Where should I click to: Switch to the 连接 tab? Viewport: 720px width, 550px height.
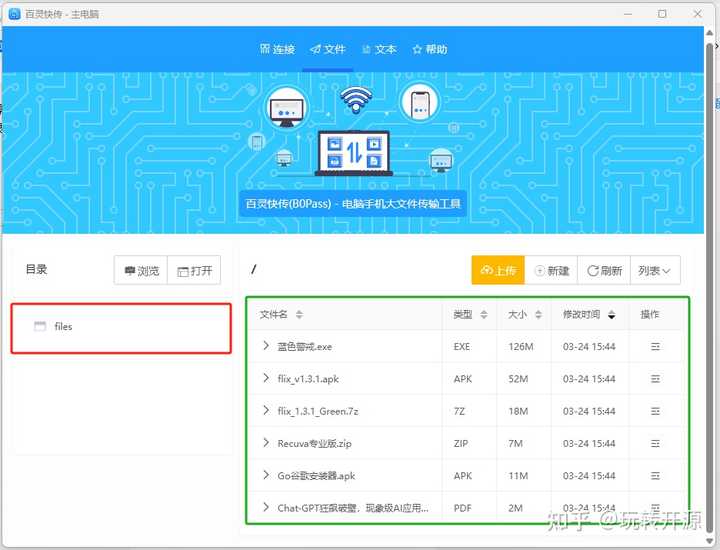point(277,49)
